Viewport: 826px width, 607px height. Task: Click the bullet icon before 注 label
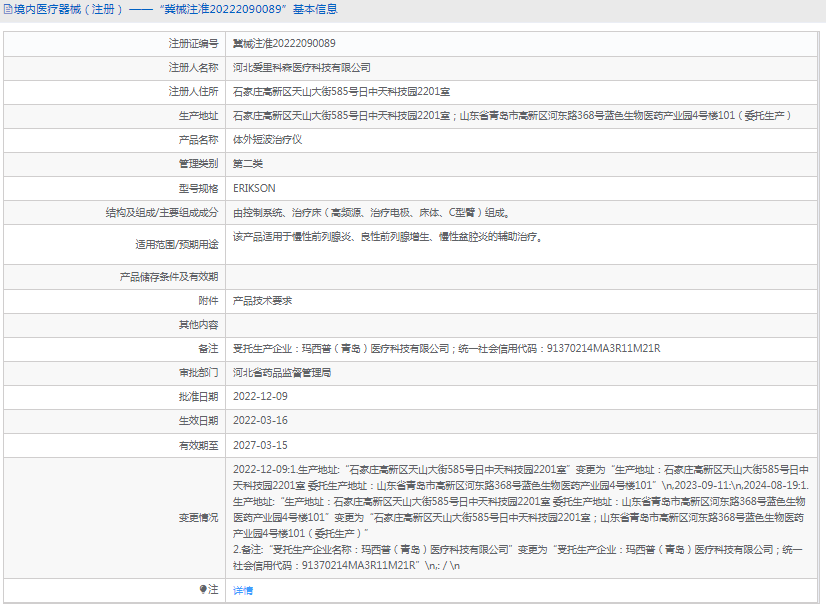coord(203,589)
